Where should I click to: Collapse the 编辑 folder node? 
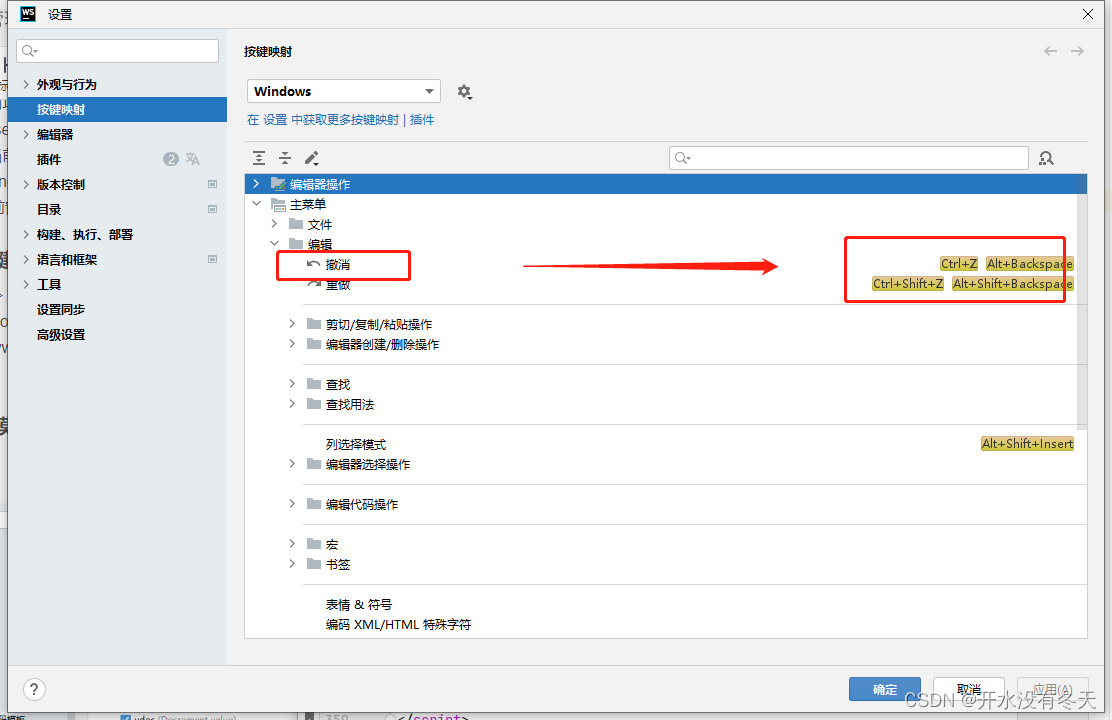pos(274,243)
